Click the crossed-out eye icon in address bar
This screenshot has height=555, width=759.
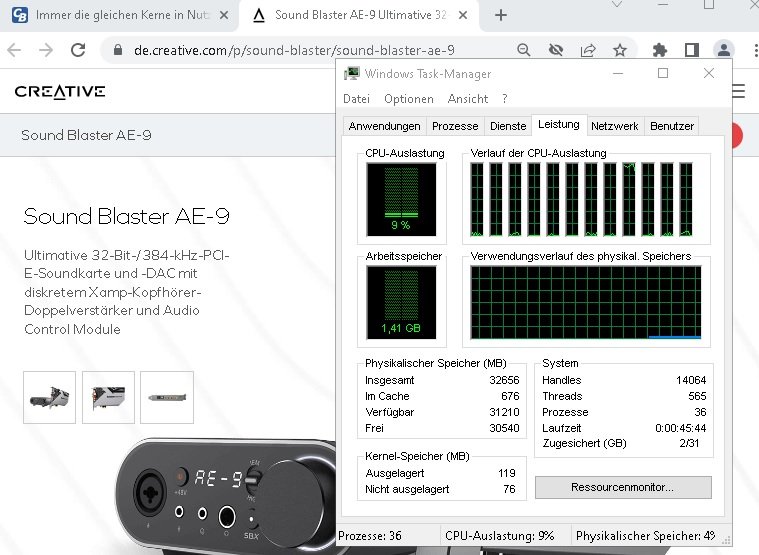(x=556, y=50)
